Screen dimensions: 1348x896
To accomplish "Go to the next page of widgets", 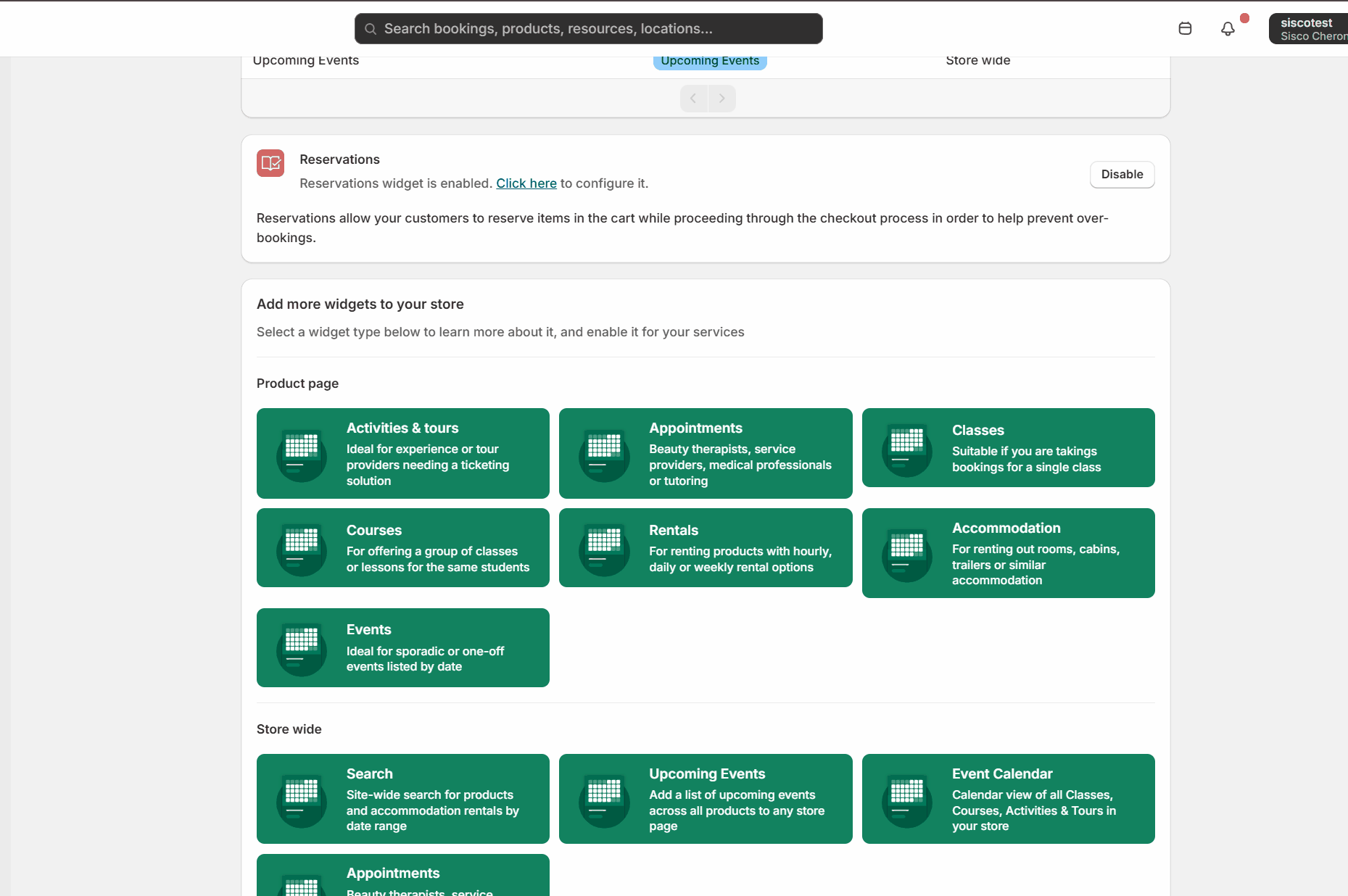I will pyautogui.click(x=722, y=99).
